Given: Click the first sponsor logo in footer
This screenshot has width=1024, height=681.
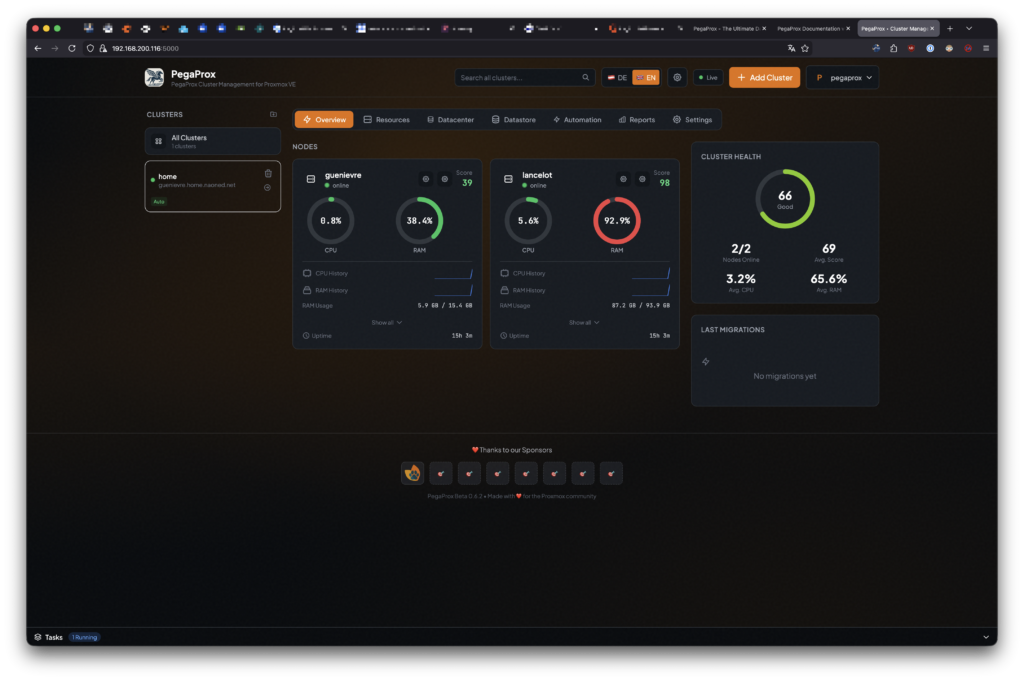Looking at the screenshot, I should [x=412, y=473].
